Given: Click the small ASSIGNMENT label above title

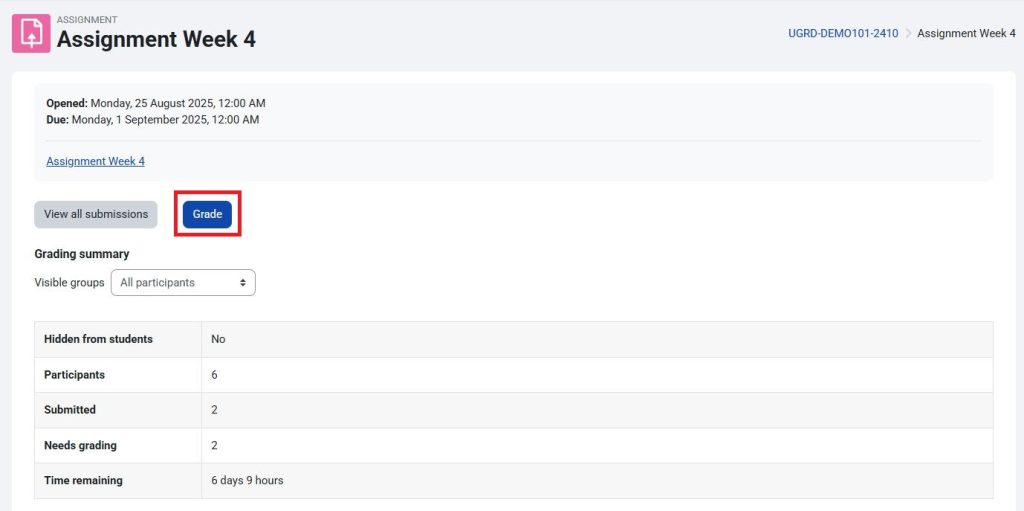Looking at the screenshot, I should pyautogui.click(x=87, y=20).
